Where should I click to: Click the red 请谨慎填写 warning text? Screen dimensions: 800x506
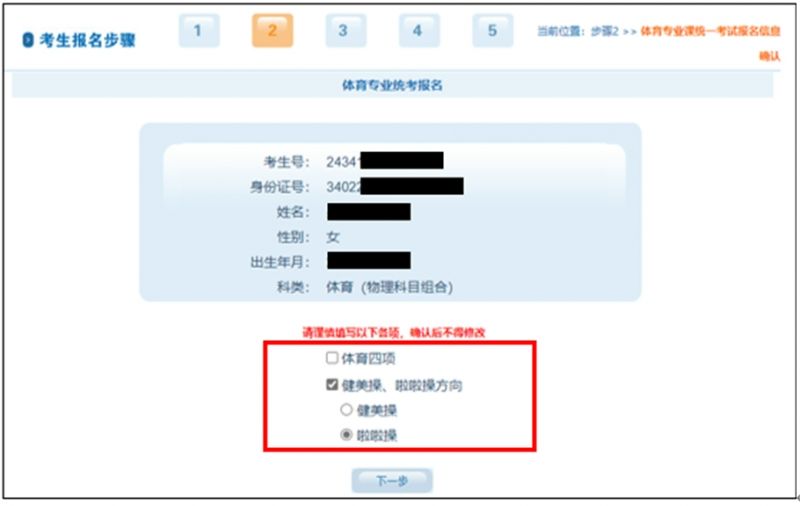click(393, 333)
